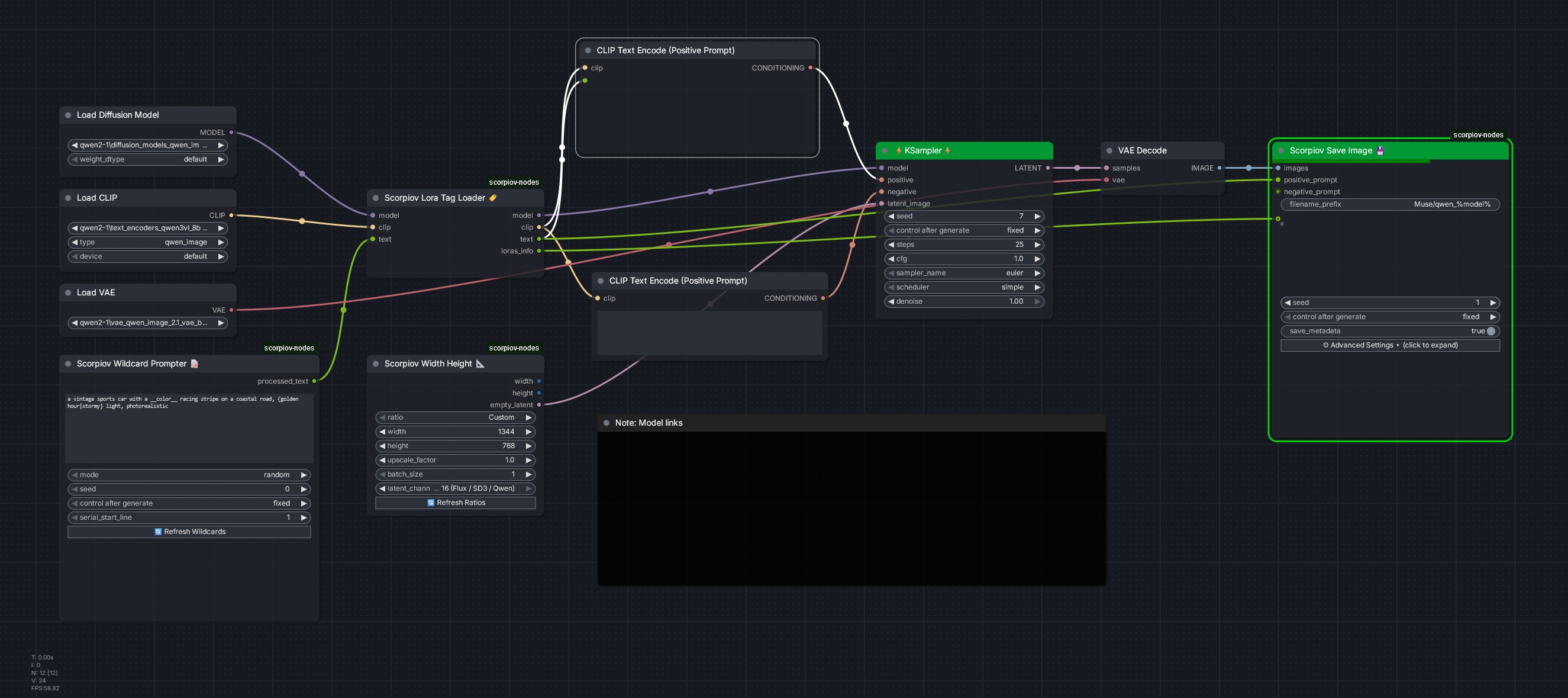Expand Advanced Settings in Save Image node
The height and width of the screenshot is (698, 1568).
[x=1390, y=345]
